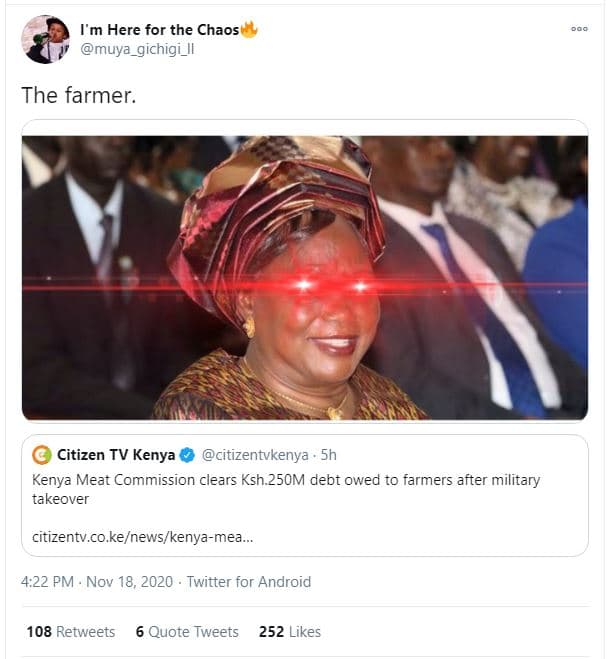The width and height of the screenshot is (607, 659).
Task: Click the Citizen TV Kenya logo avatar
Action: tap(42, 455)
